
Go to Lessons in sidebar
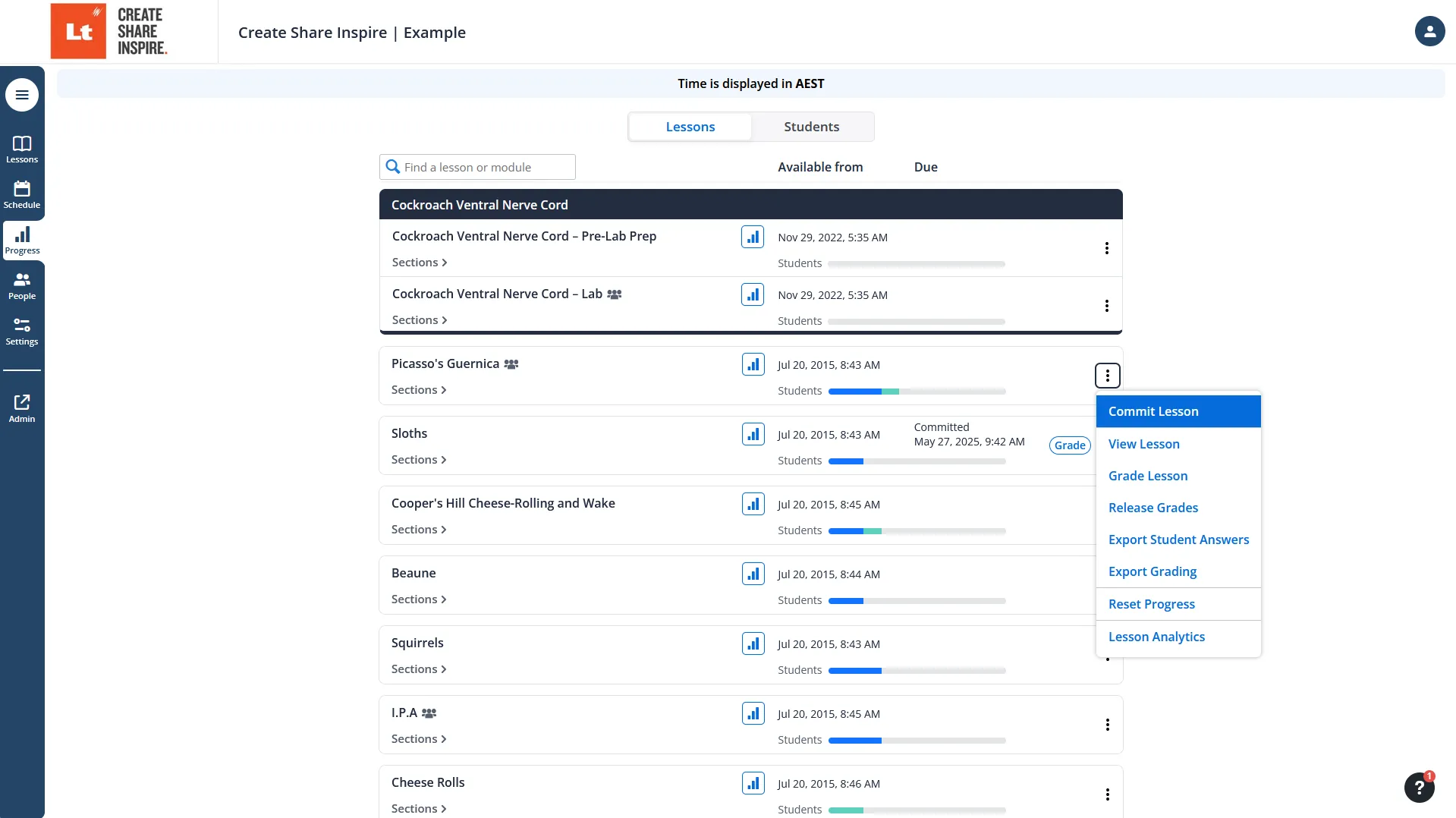22,149
